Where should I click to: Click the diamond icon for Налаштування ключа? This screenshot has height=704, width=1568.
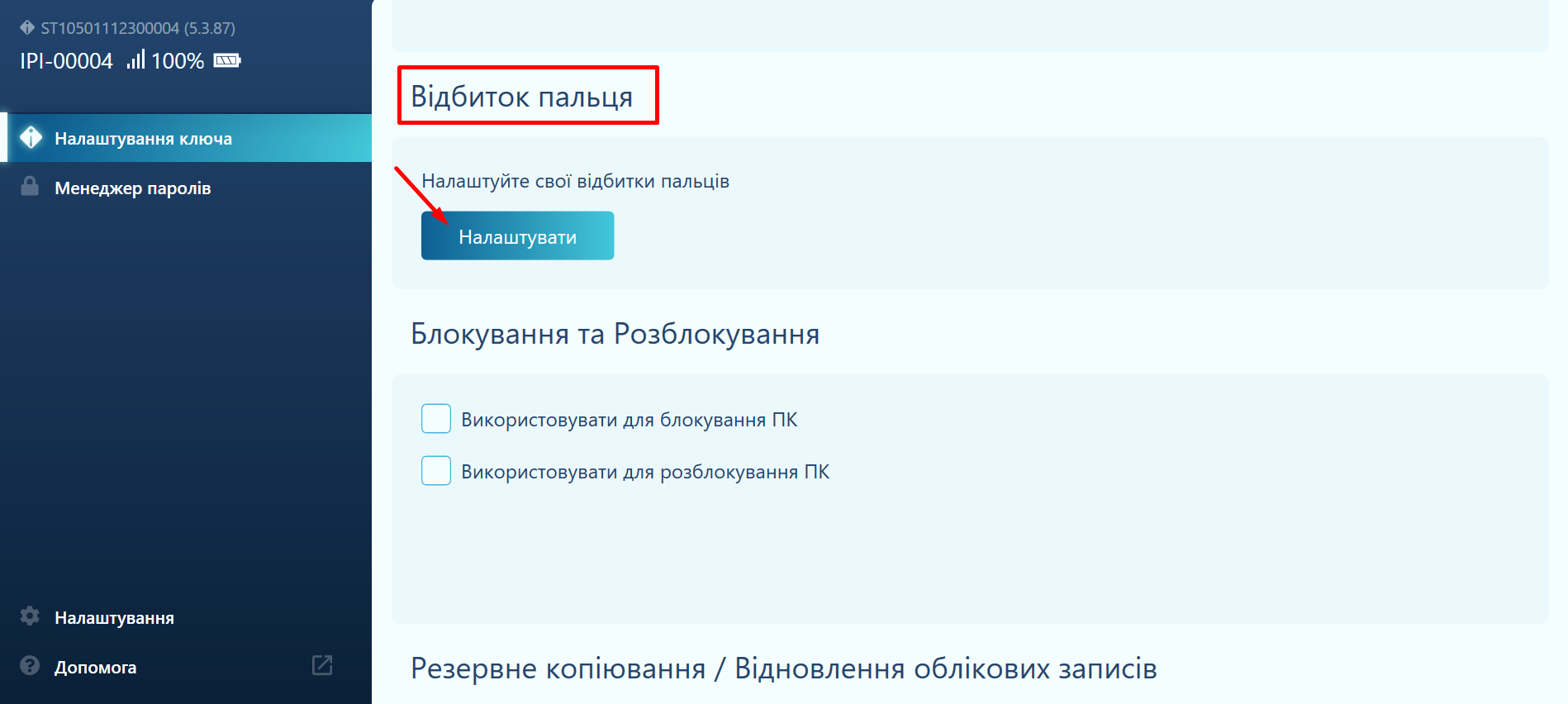pos(31,138)
